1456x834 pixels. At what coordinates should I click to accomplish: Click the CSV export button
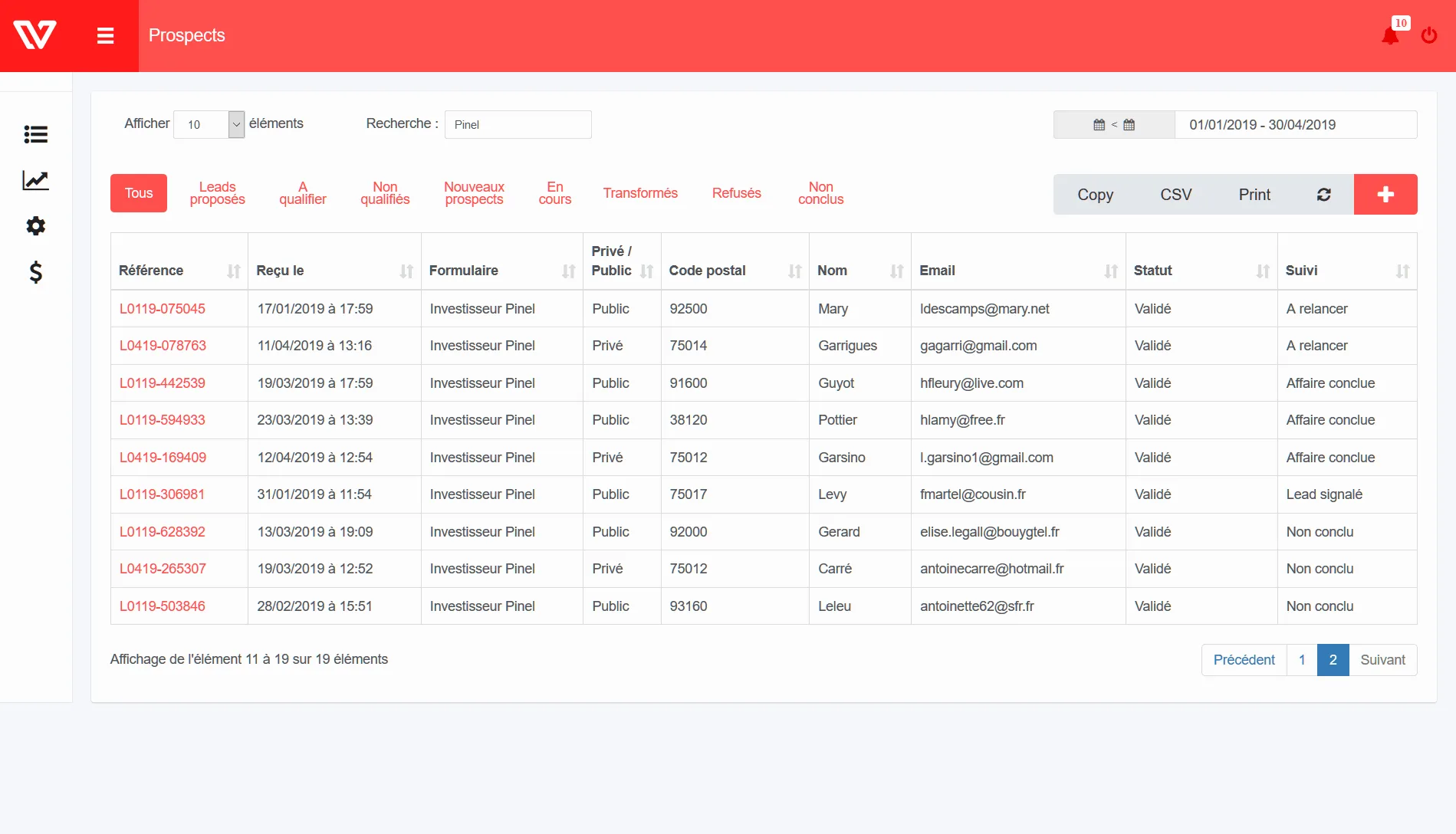click(1175, 195)
